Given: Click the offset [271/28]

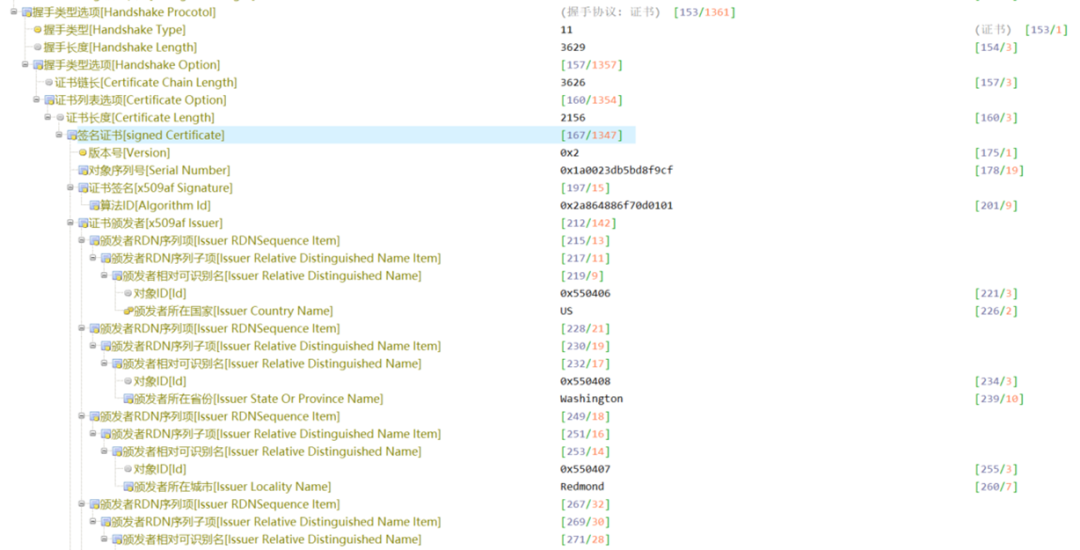Looking at the screenshot, I should (x=585, y=540).
